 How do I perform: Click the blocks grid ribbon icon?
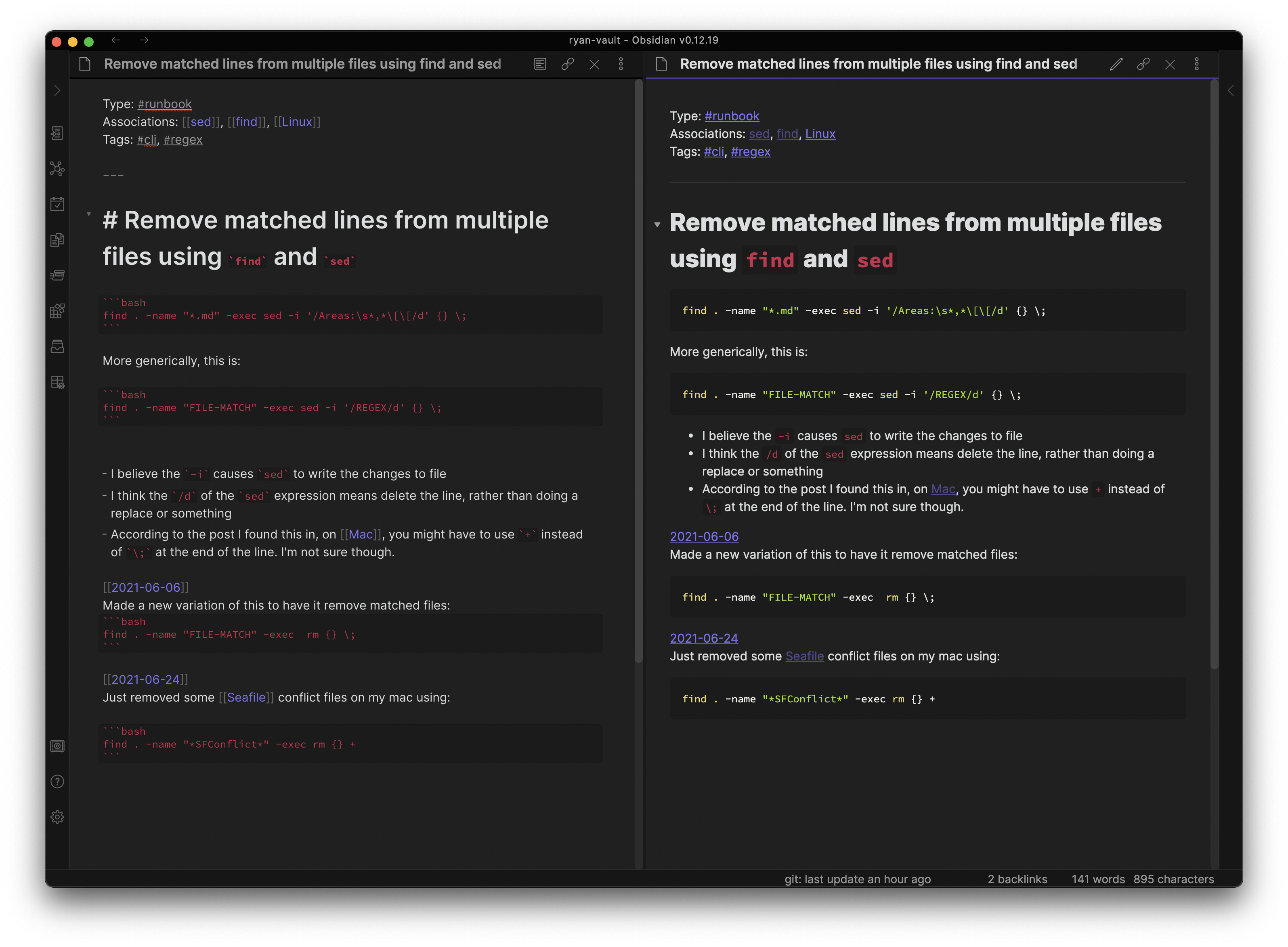click(57, 311)
